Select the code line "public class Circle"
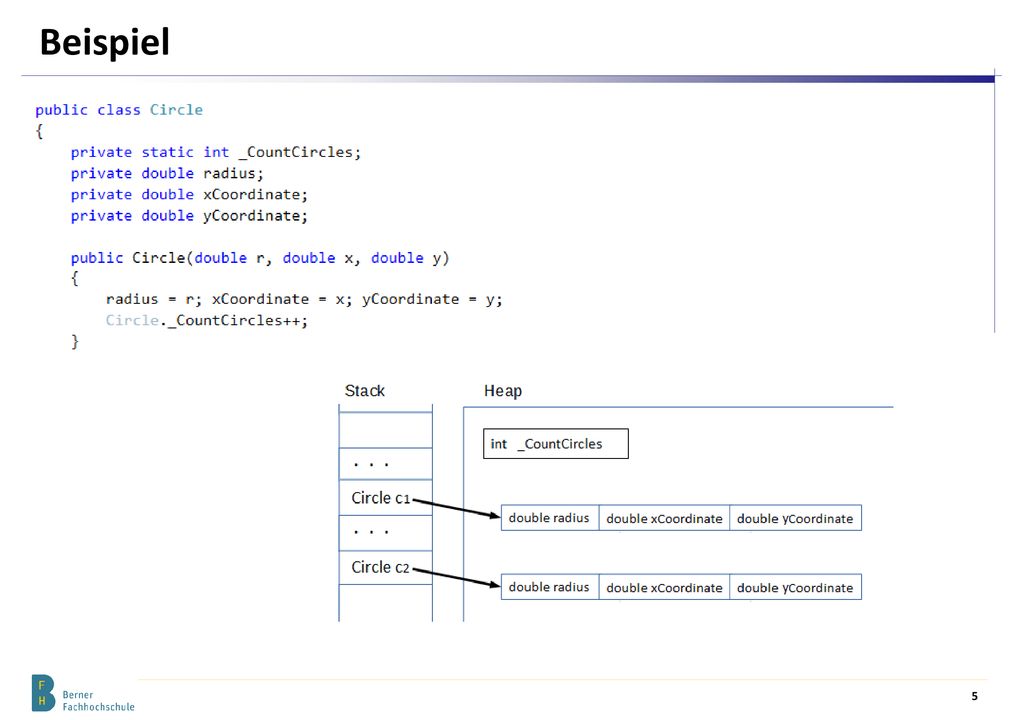The image size is (1023, 720). tap(119, 110)
